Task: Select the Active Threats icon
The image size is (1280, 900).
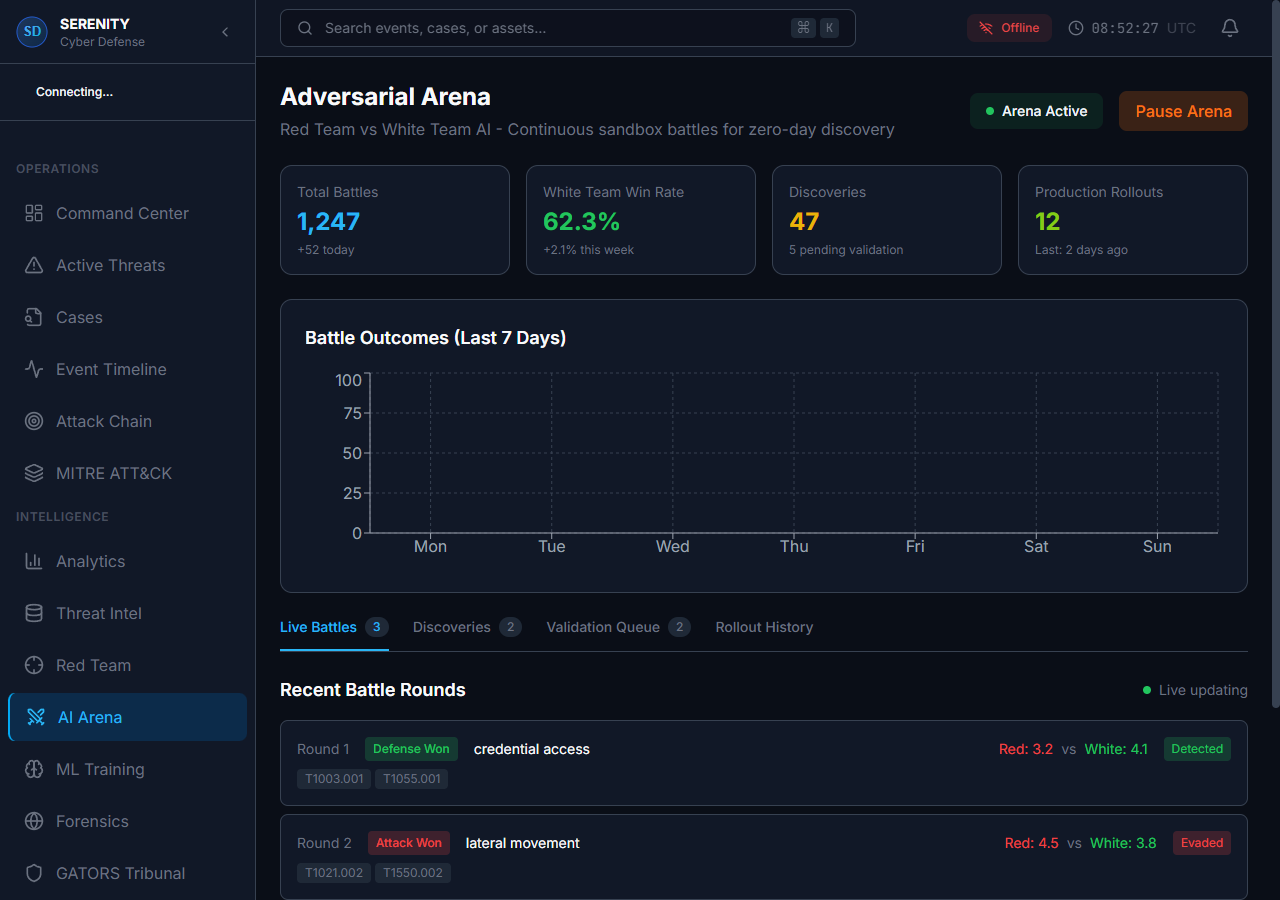Action: tap(33, 265)
